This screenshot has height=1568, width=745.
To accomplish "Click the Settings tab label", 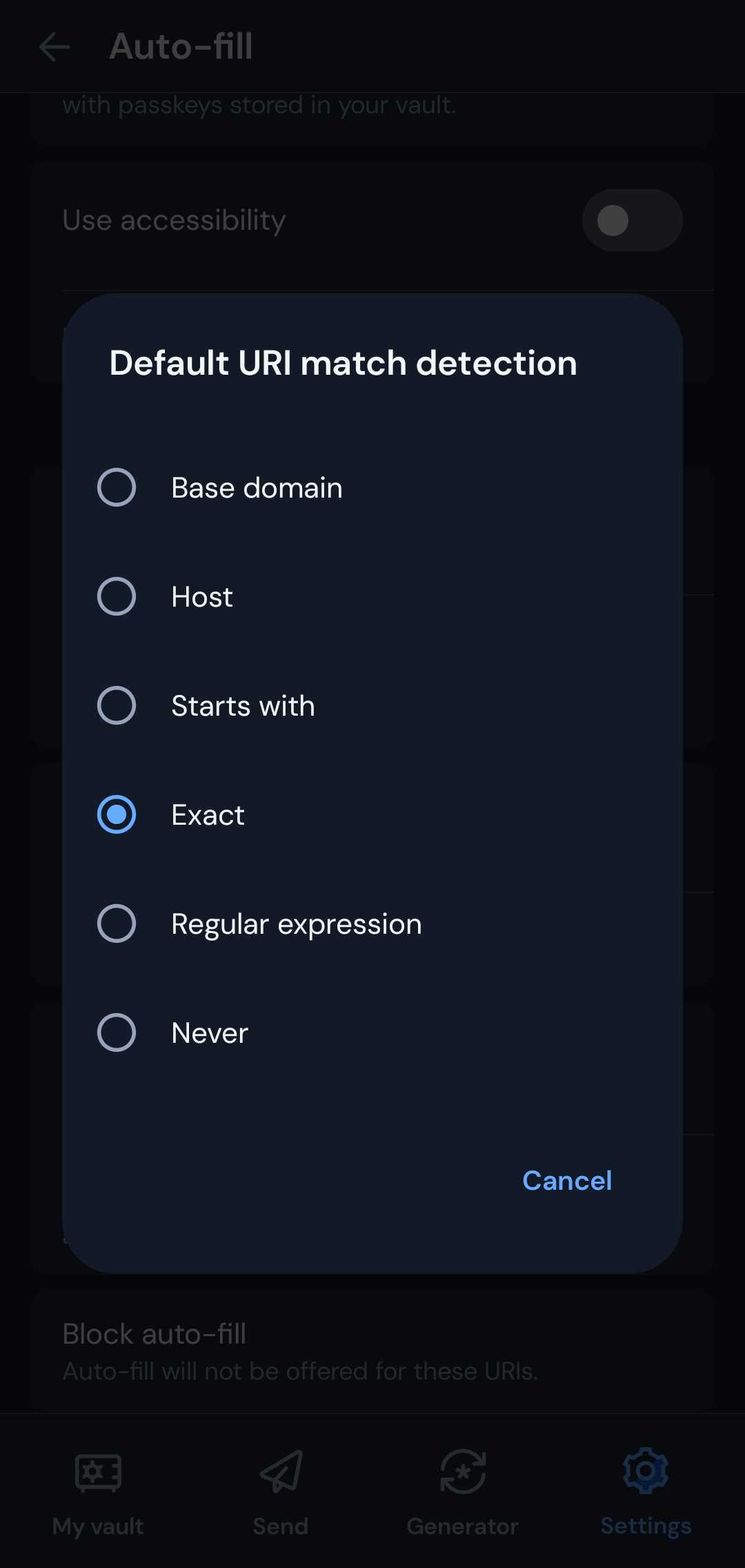I will click(x=646, y=1526).
